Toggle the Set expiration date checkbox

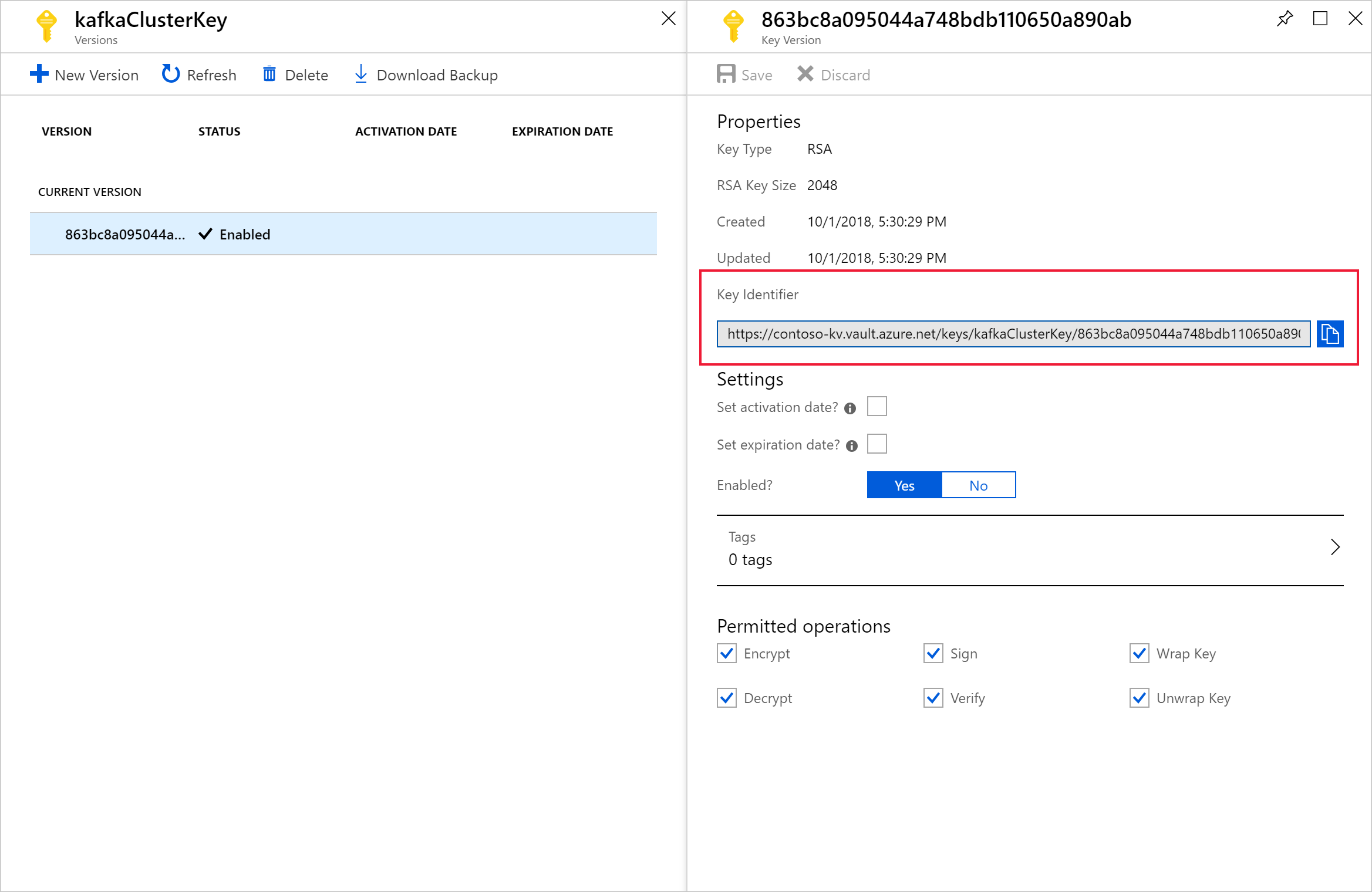[x=877, y=443]
